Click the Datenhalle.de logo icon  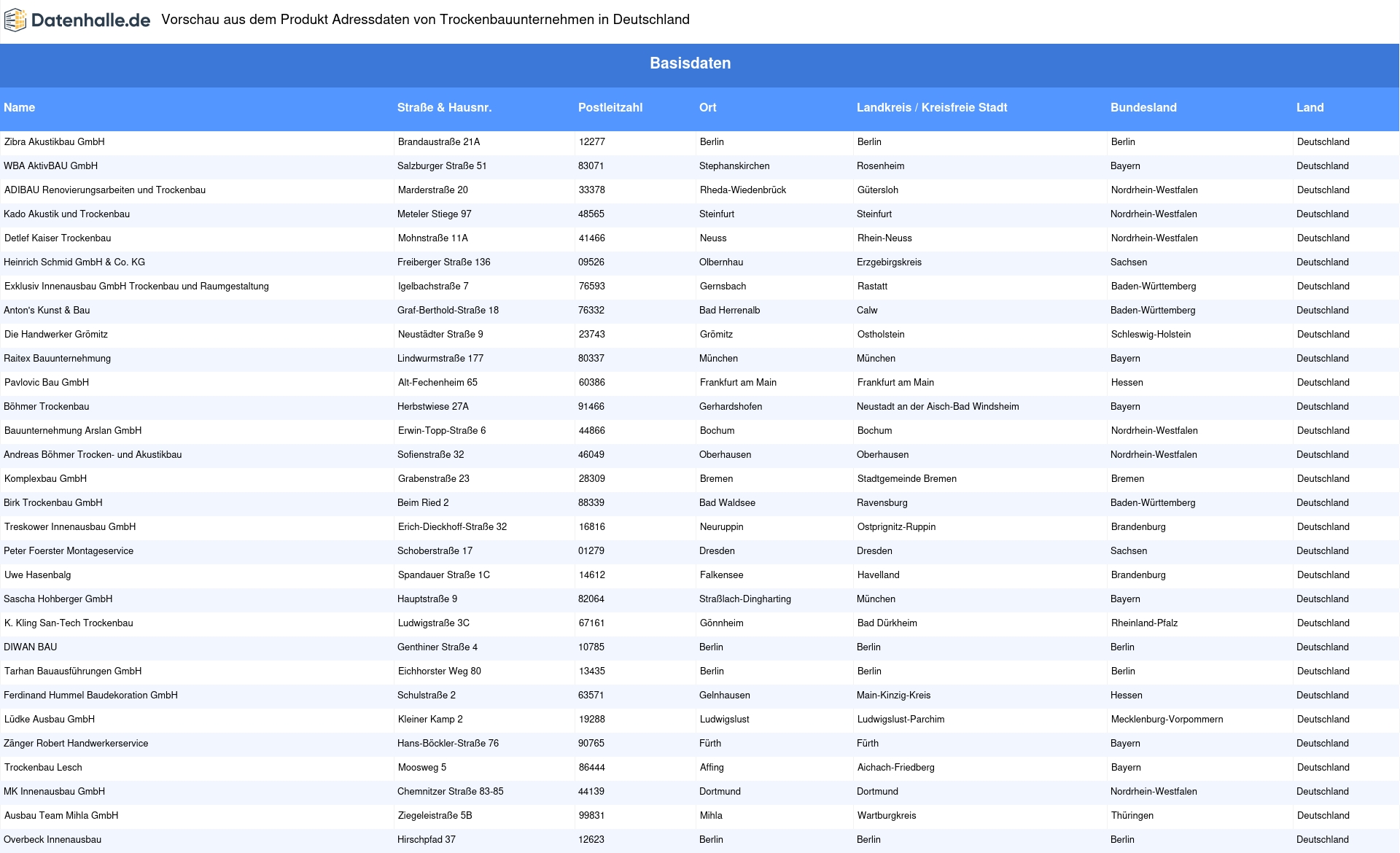pos(15,20)
